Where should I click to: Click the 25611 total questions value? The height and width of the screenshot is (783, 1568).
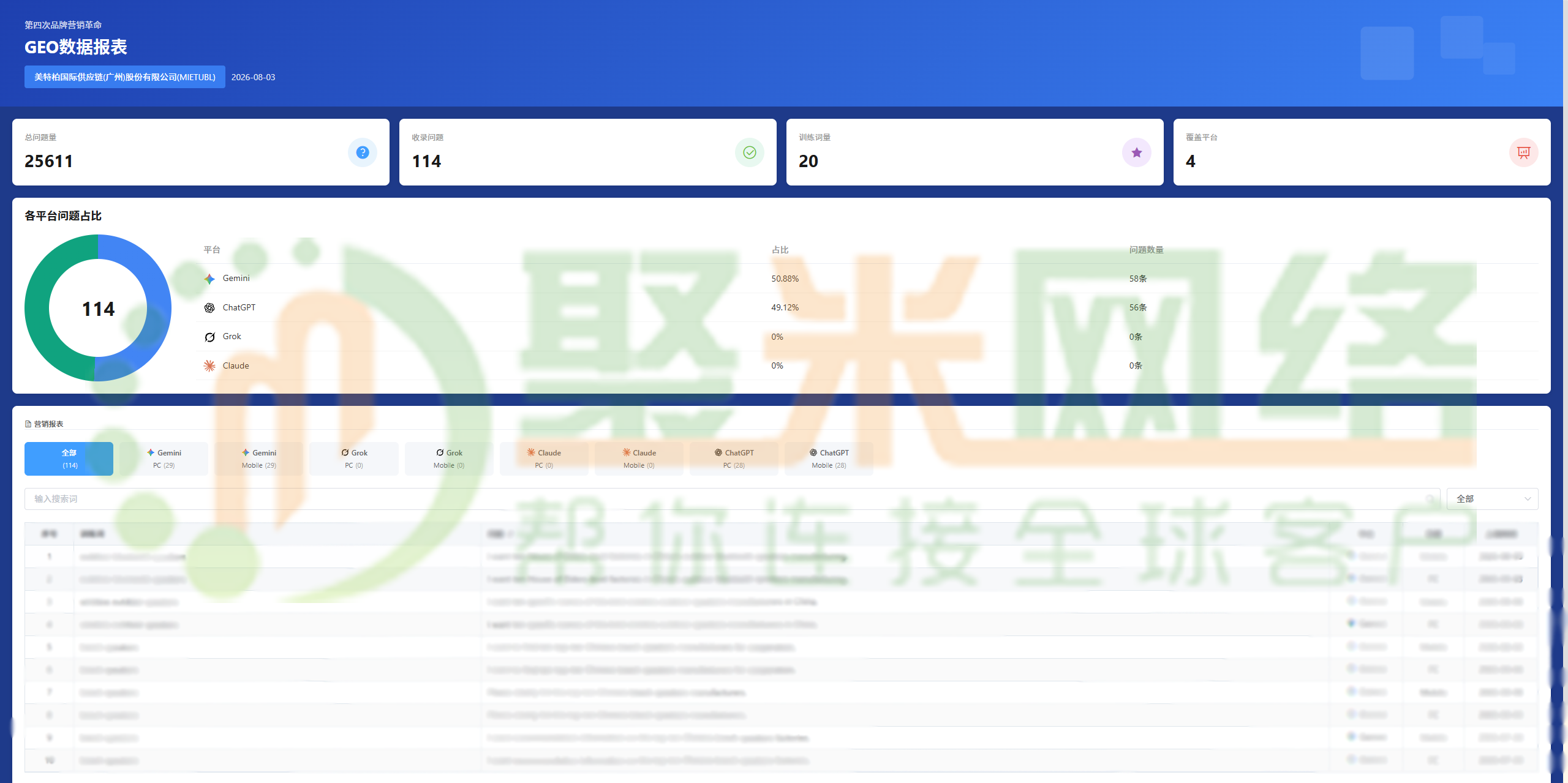(48, 161)
